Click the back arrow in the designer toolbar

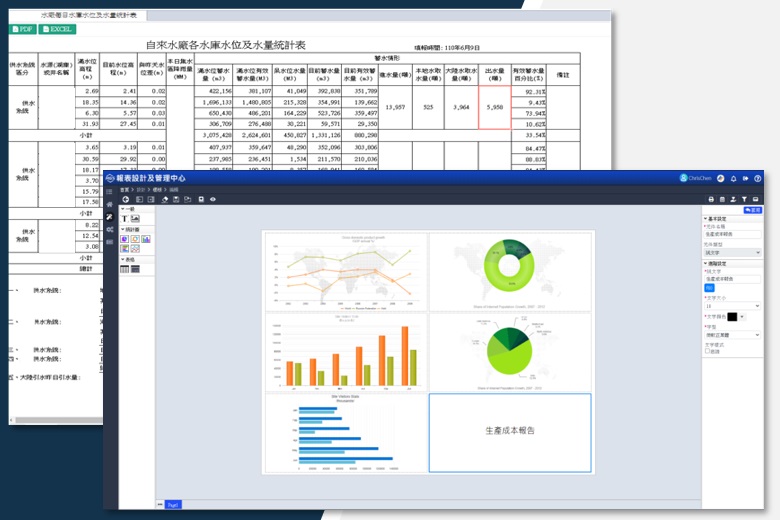(125, 199)
